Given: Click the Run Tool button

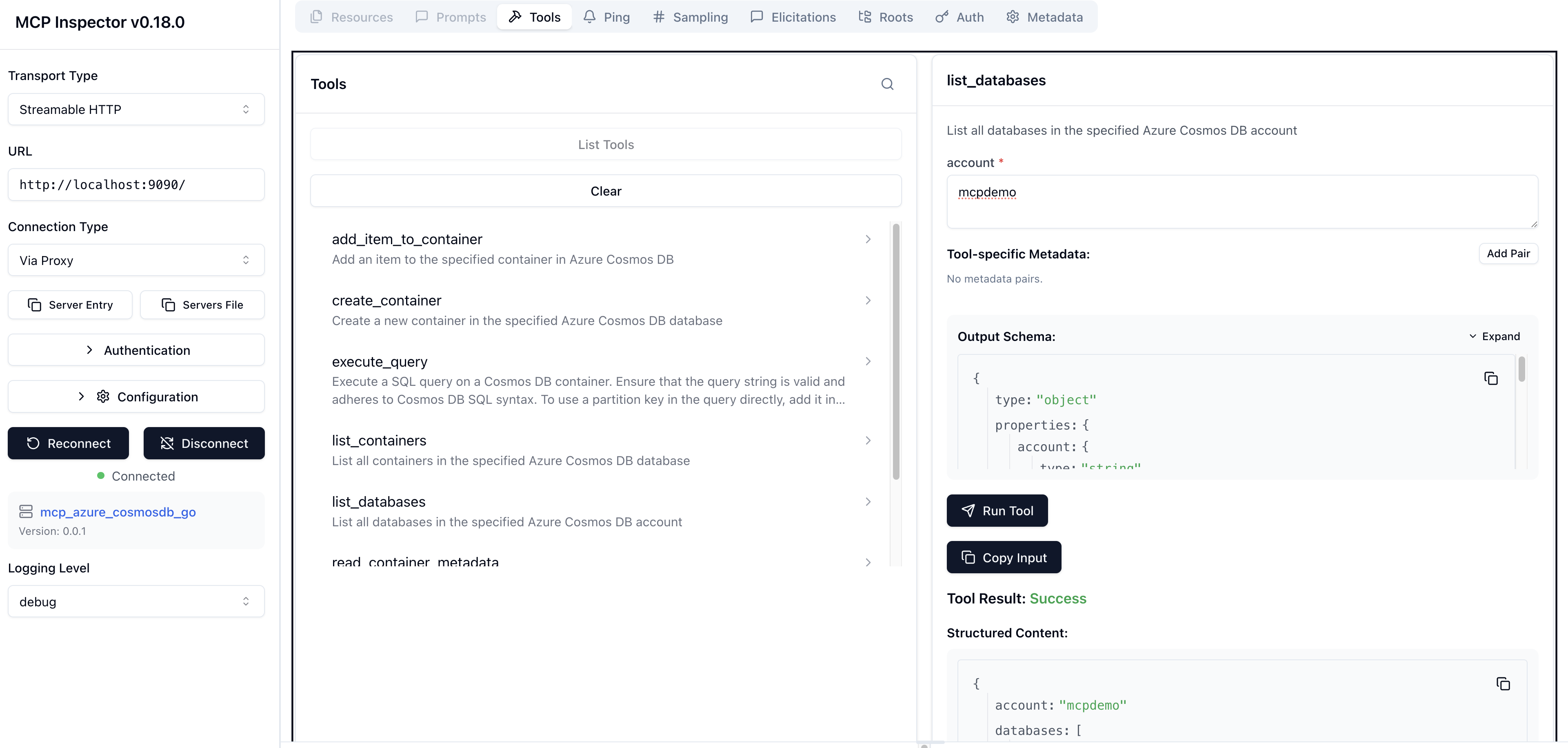Looking at the screenshot, I should tap(997, 510).
